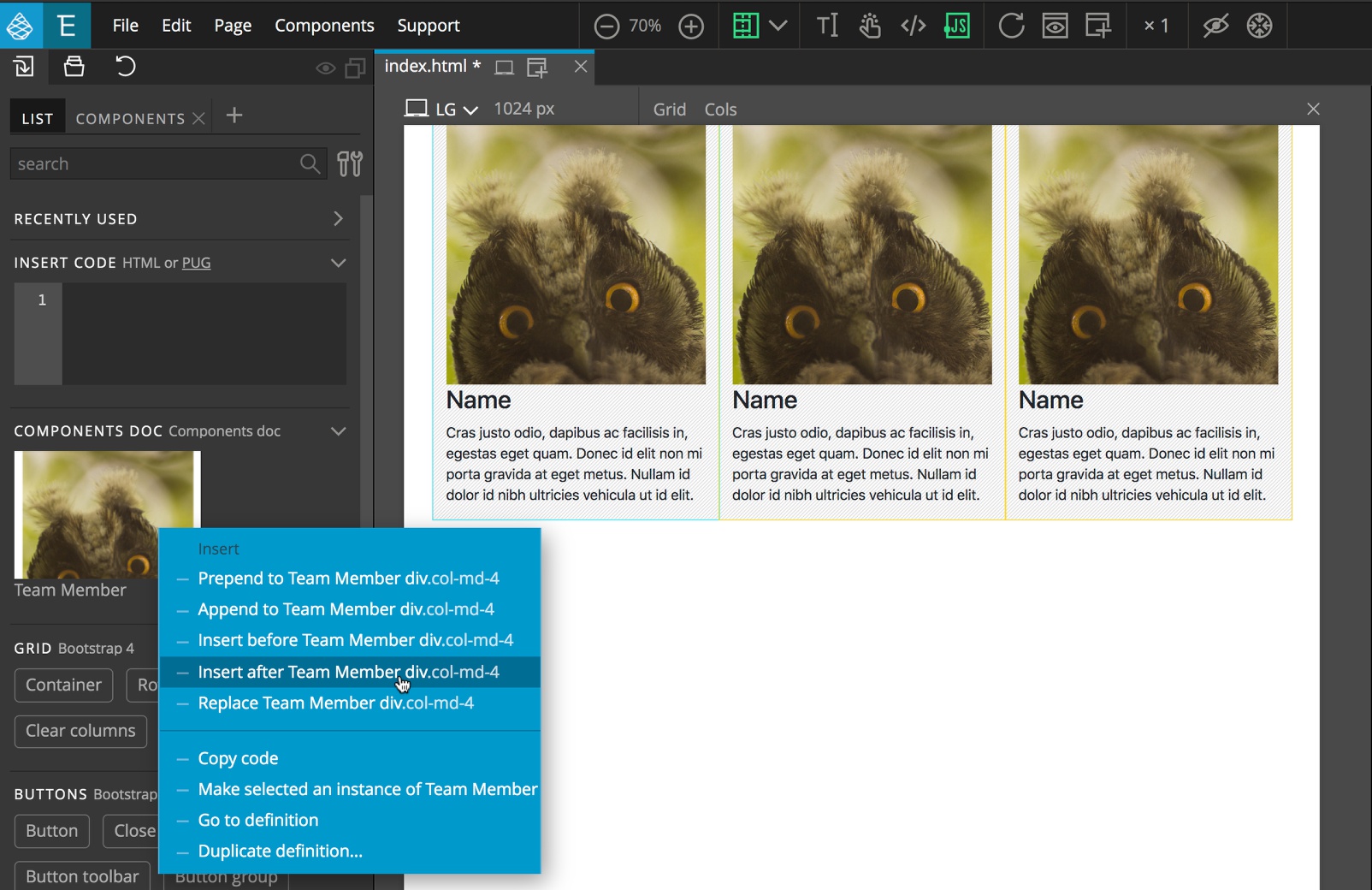The width and height of the screenshot is (1372, 890).
Task: Click the undo arrow icon
Action: tap(125, 67)
